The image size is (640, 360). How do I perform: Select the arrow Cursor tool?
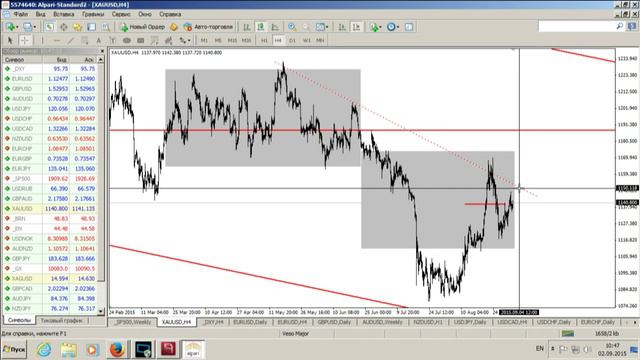tap(10, 40)
